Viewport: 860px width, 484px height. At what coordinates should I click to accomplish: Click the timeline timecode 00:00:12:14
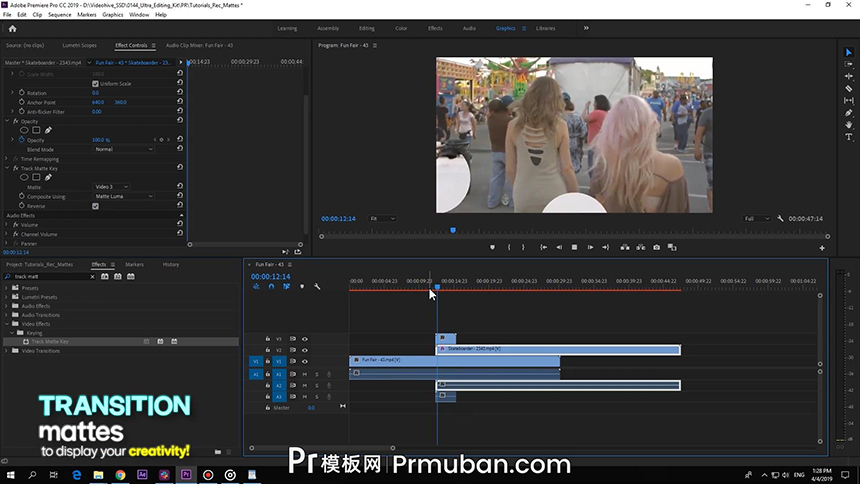pos(270,277)
